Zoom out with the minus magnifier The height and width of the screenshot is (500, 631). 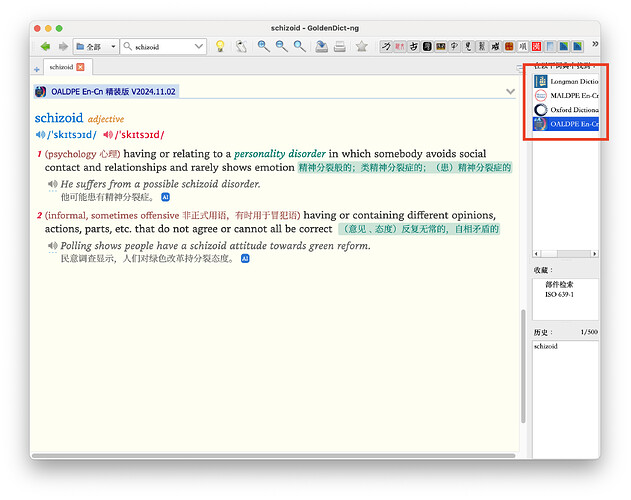pos(281,46)
